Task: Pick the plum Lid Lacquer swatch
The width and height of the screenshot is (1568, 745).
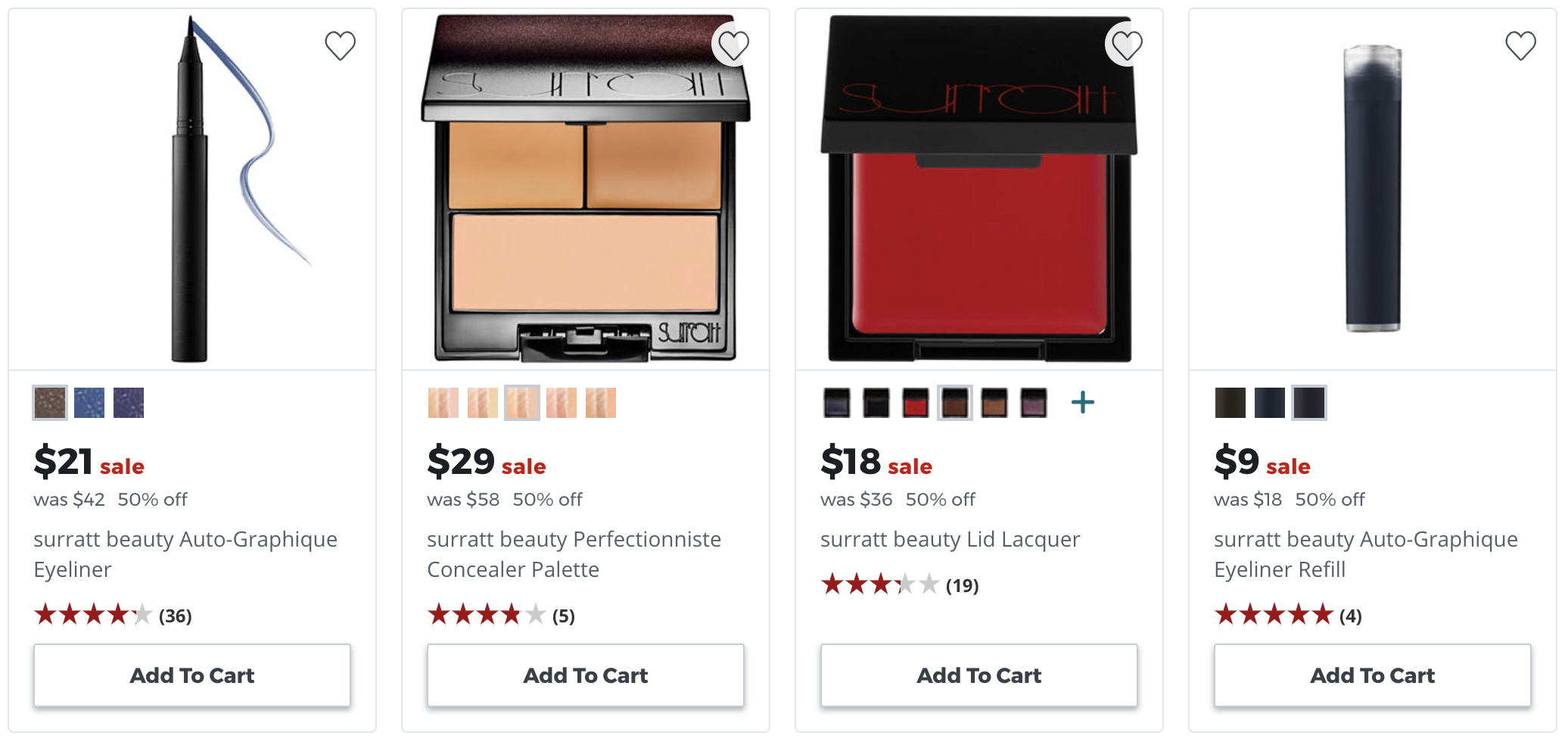Action: [1034, 403]
